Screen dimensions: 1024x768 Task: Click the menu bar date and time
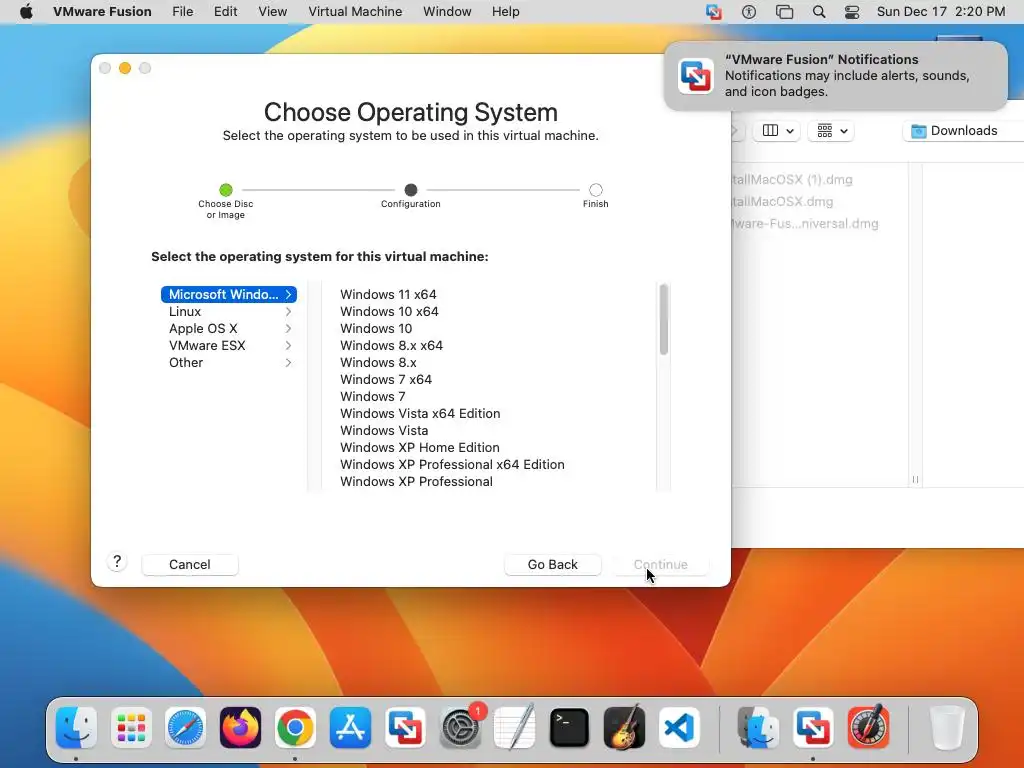tap(940, 12)
